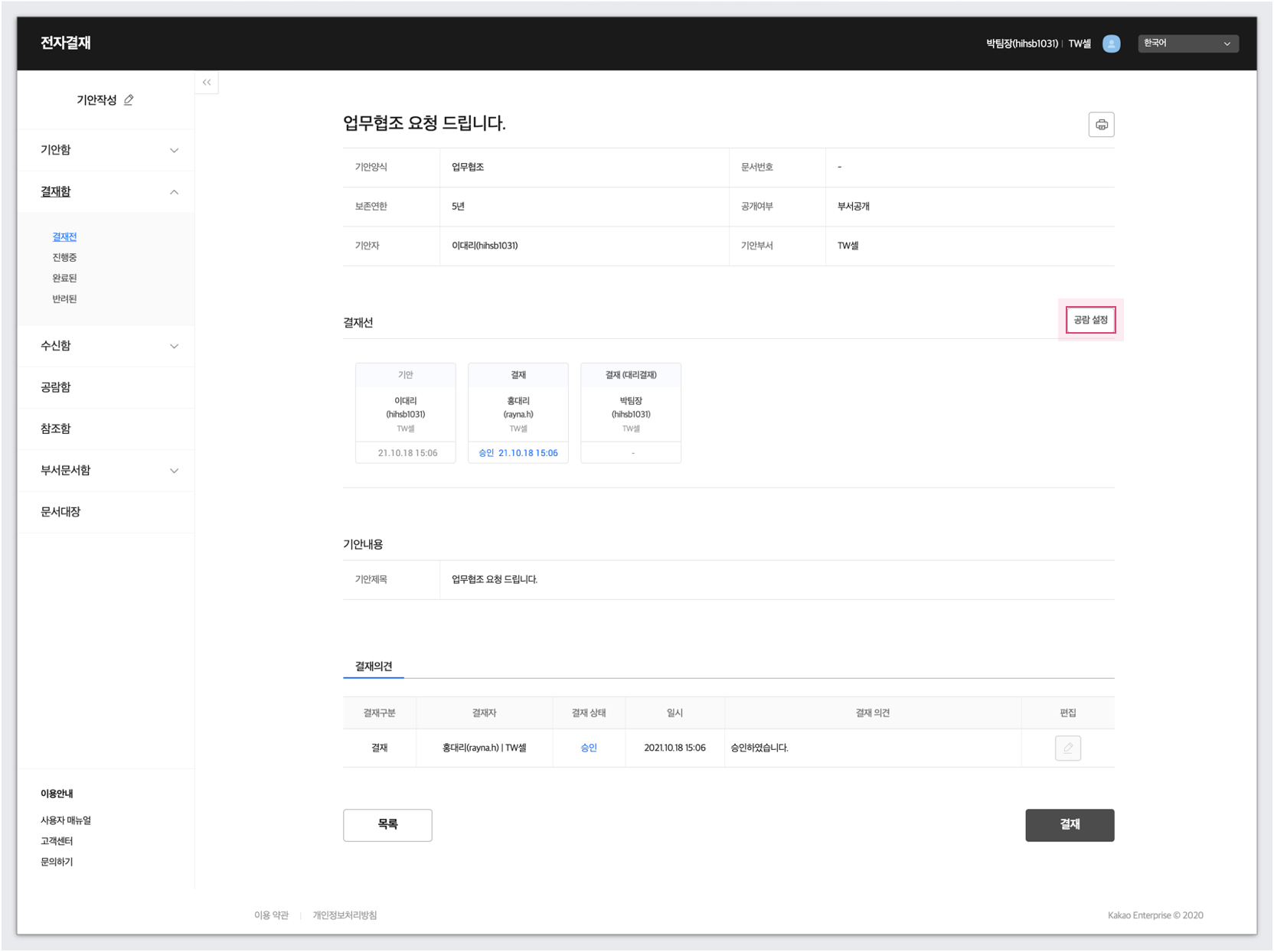Viewport: 1274px width, 952px height.
Task: Open 개인정보처리방침 footer link
Action: click(x=345, y=915)
